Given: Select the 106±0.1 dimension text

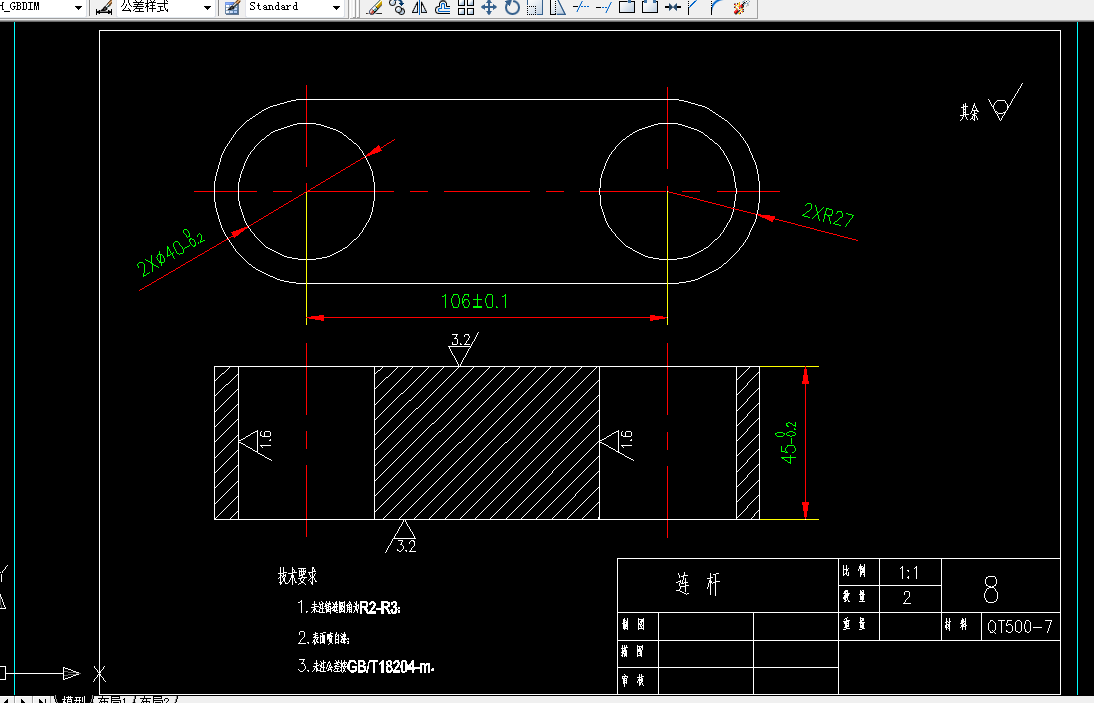Looking at the screenshot, I should tap(474, 301).
